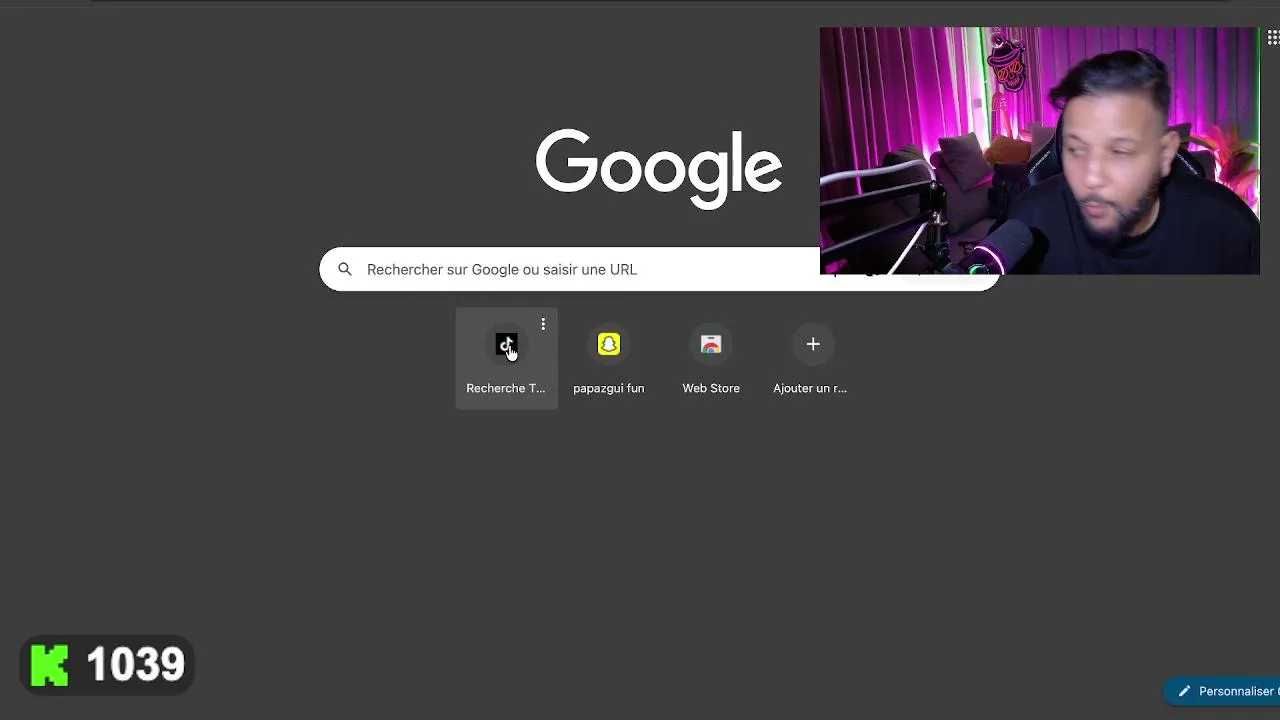Open the TikTok shortcut tile
The height and width of the screenshot is (720, 1280).
click(x=506, y=358)
